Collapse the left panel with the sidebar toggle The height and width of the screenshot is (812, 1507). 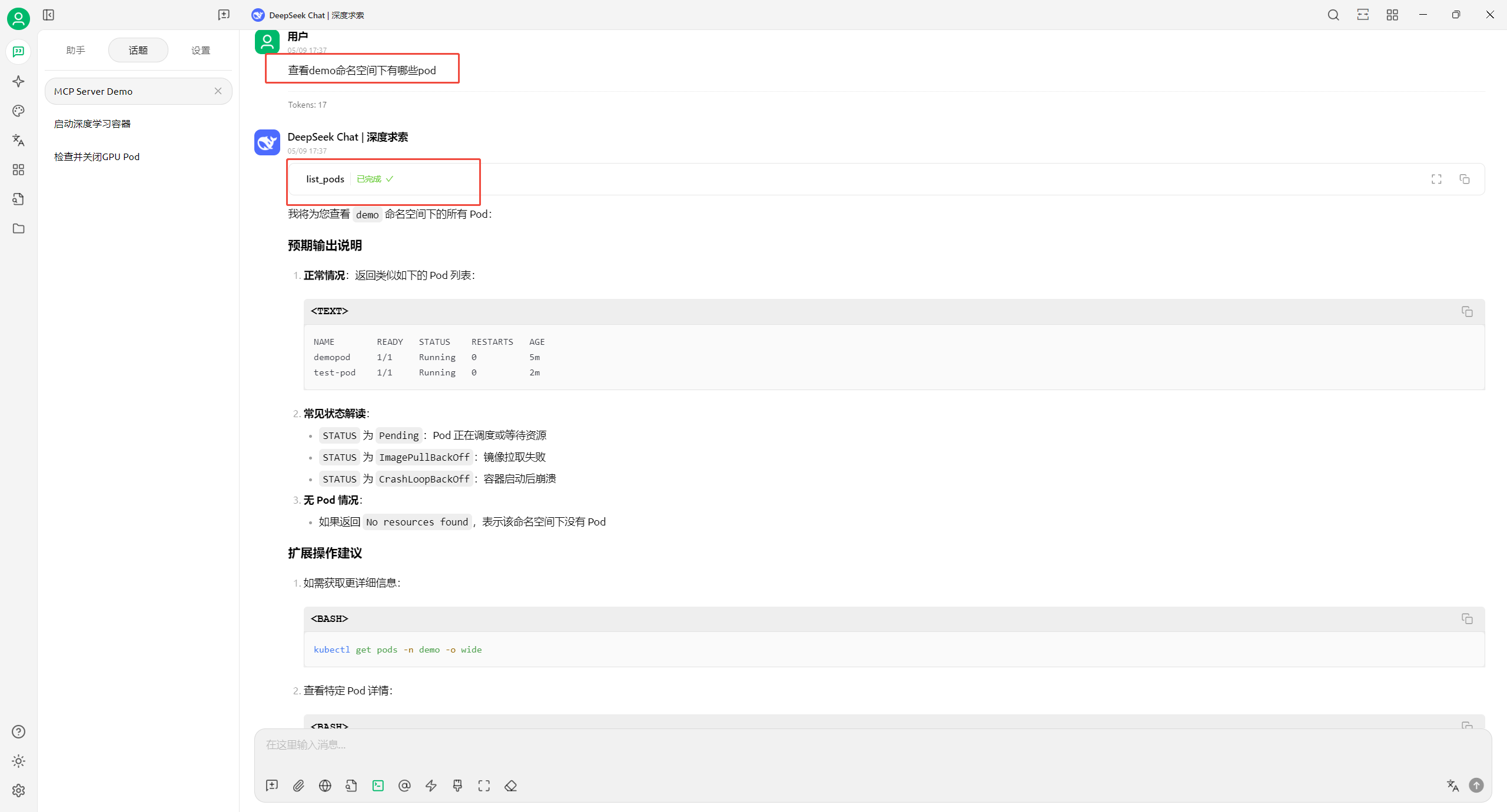pos(48,15)
